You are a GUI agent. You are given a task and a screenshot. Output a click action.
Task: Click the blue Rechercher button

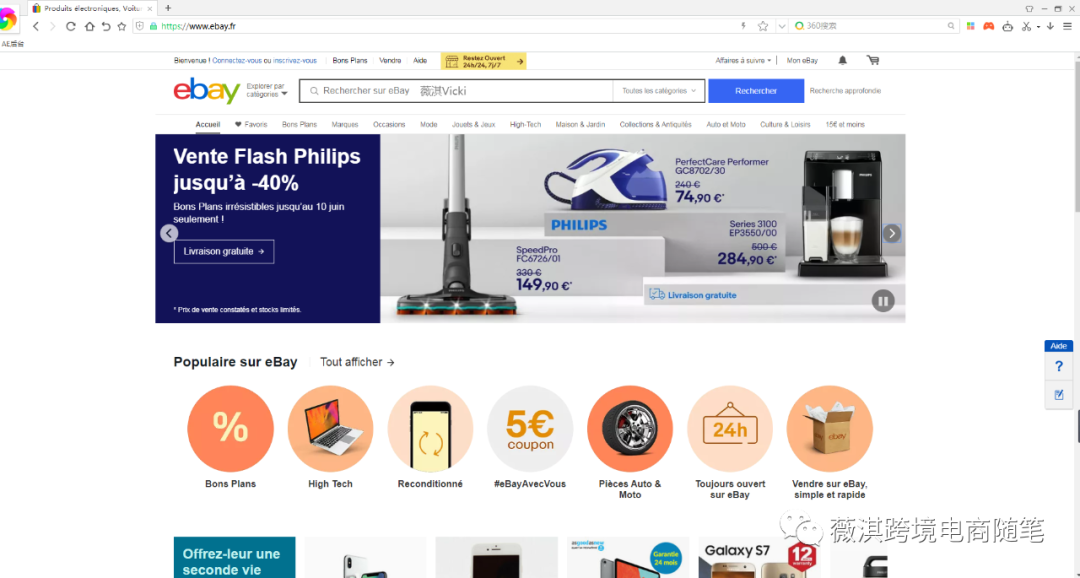[756, 91]
